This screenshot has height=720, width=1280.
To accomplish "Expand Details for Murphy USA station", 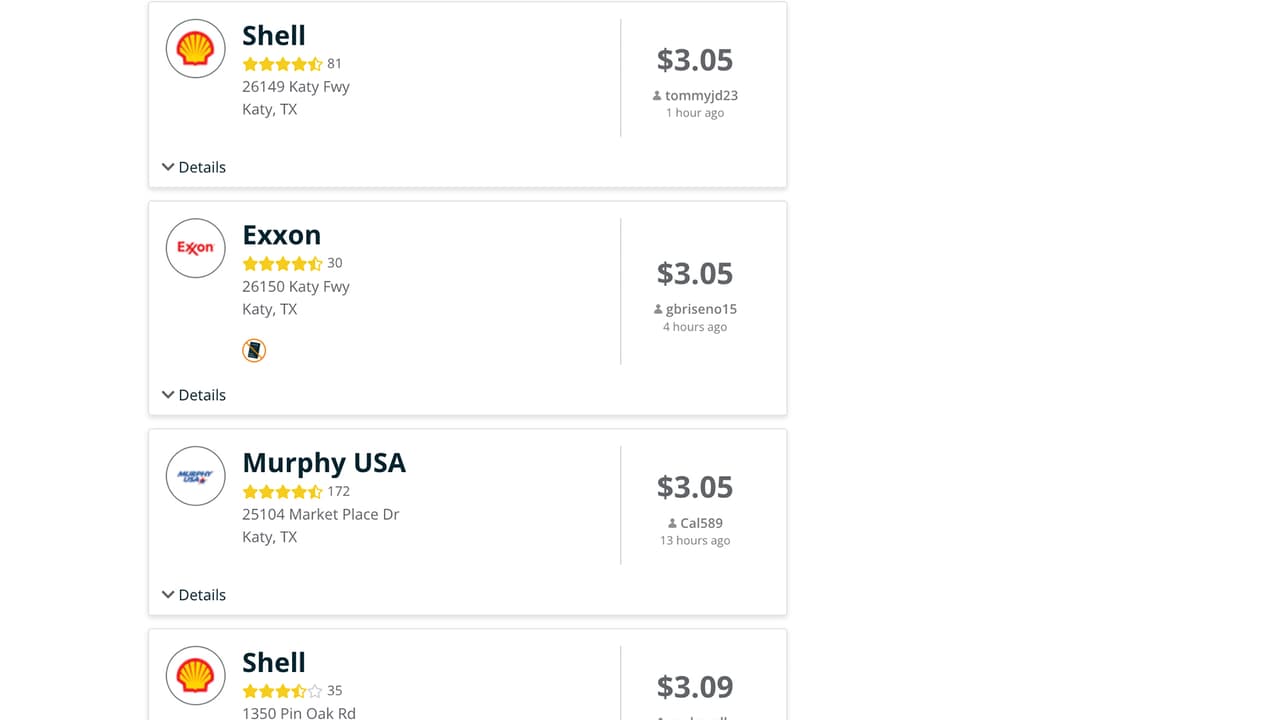I will 194,595.
